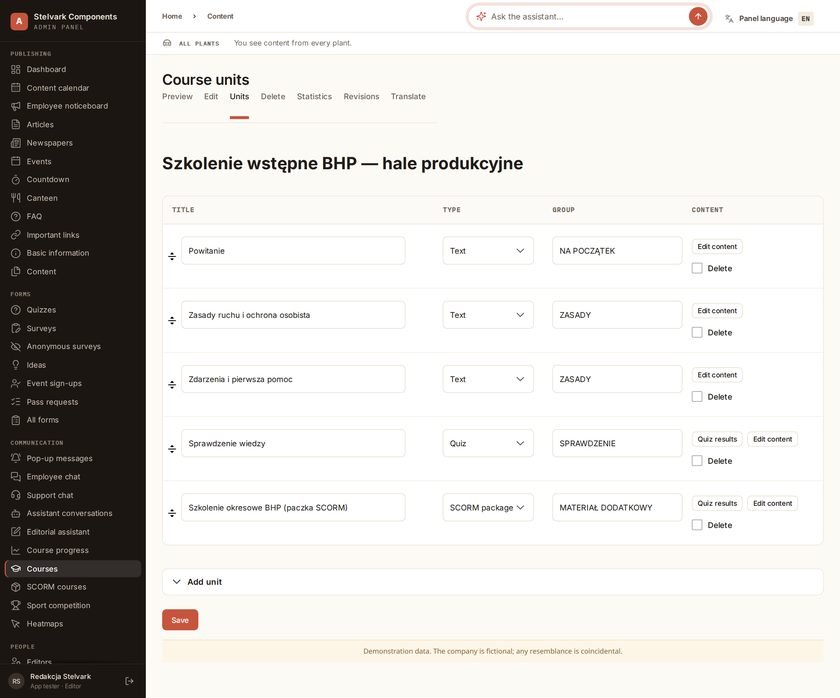Click the Canteen icon in sidebar
The image size is (840, 698).
pyautogui.click(x=16, y=198)
